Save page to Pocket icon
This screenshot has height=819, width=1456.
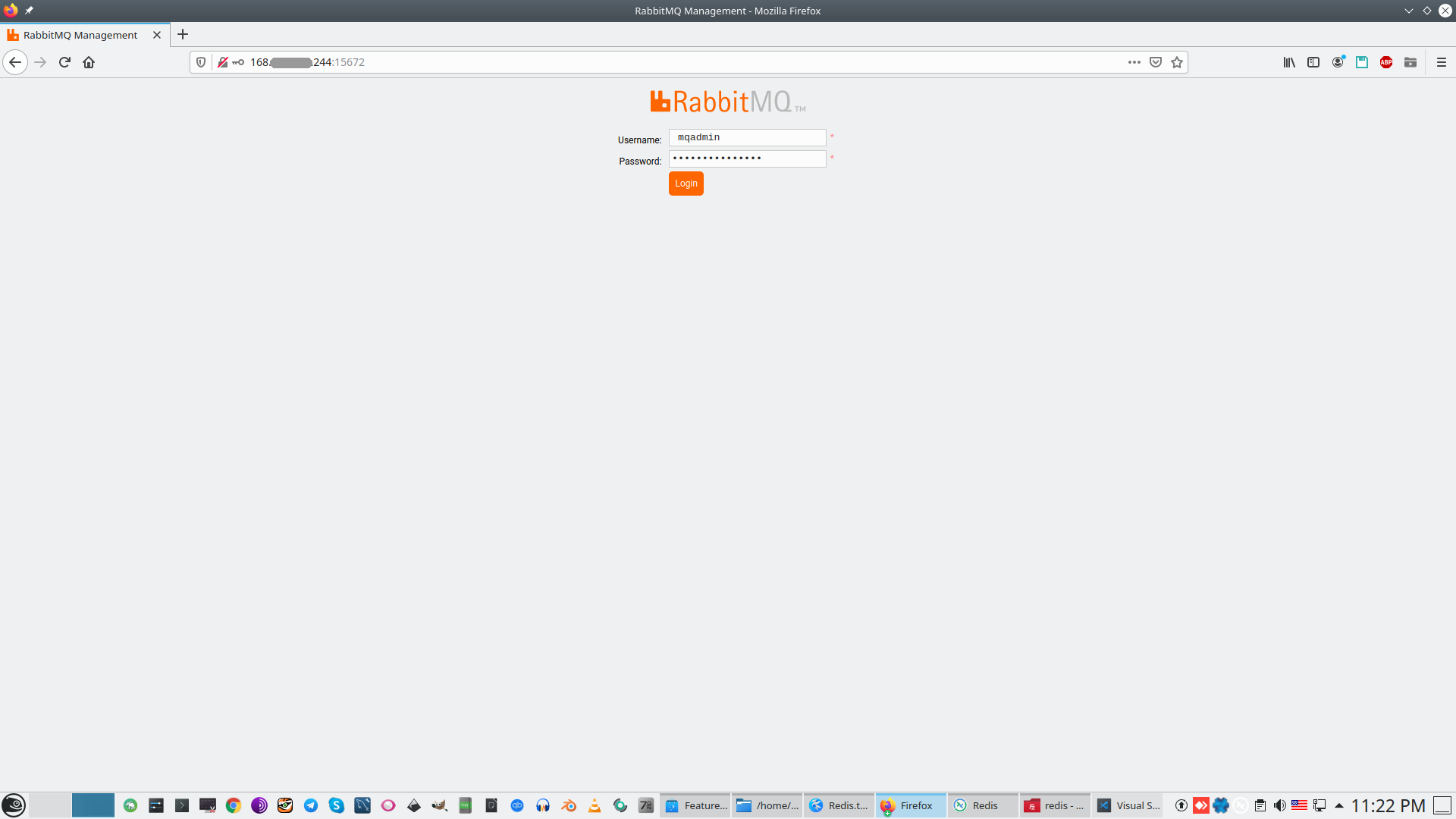click(x=1156, y=62)
